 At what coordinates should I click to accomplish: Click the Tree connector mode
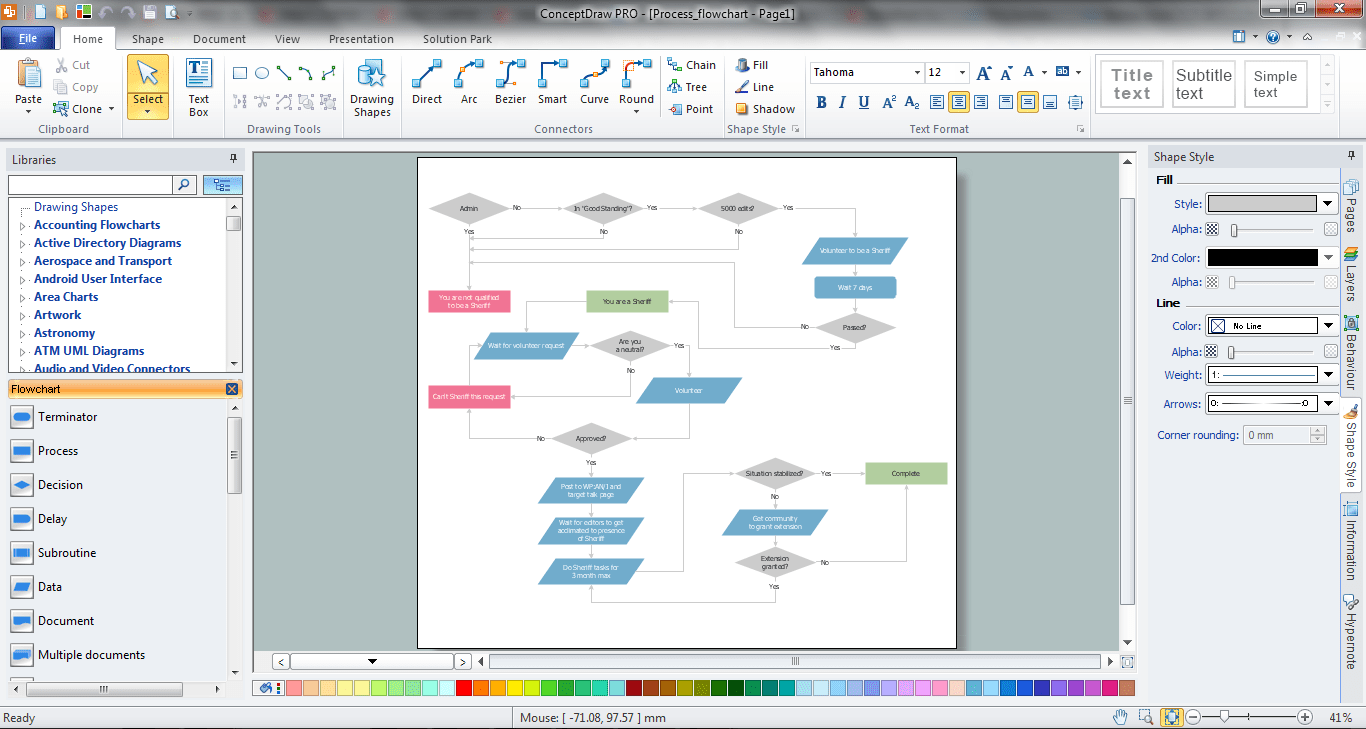690,87
